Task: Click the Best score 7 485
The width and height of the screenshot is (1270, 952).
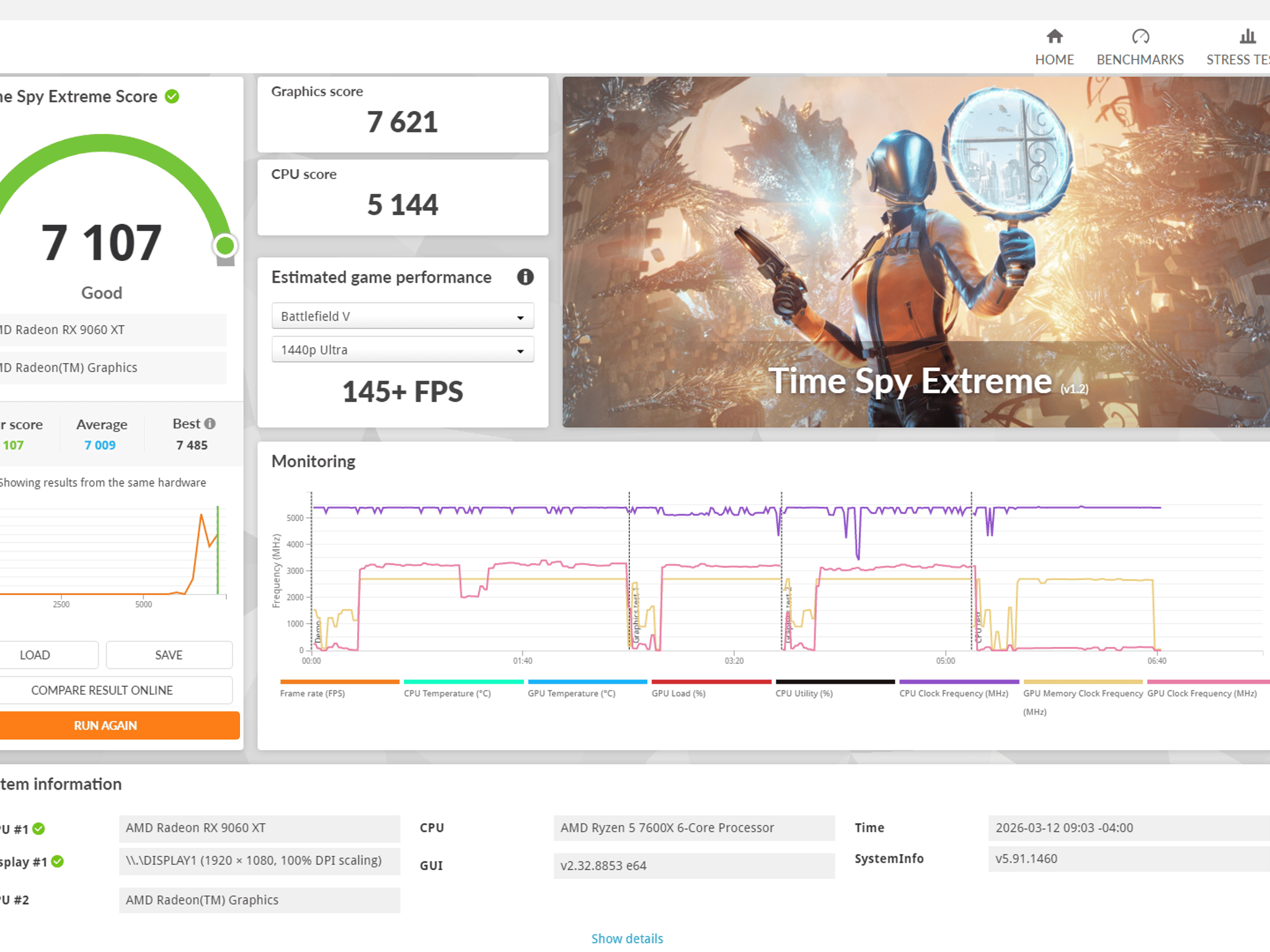Action: (x=192, y=445)
